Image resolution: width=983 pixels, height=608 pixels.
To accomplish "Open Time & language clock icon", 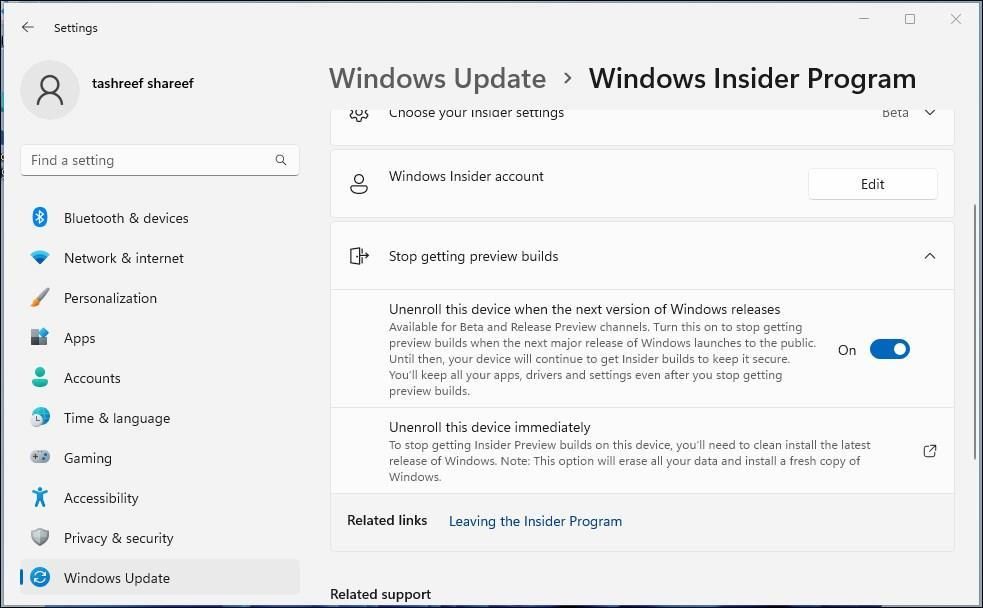I will [40, 418].
